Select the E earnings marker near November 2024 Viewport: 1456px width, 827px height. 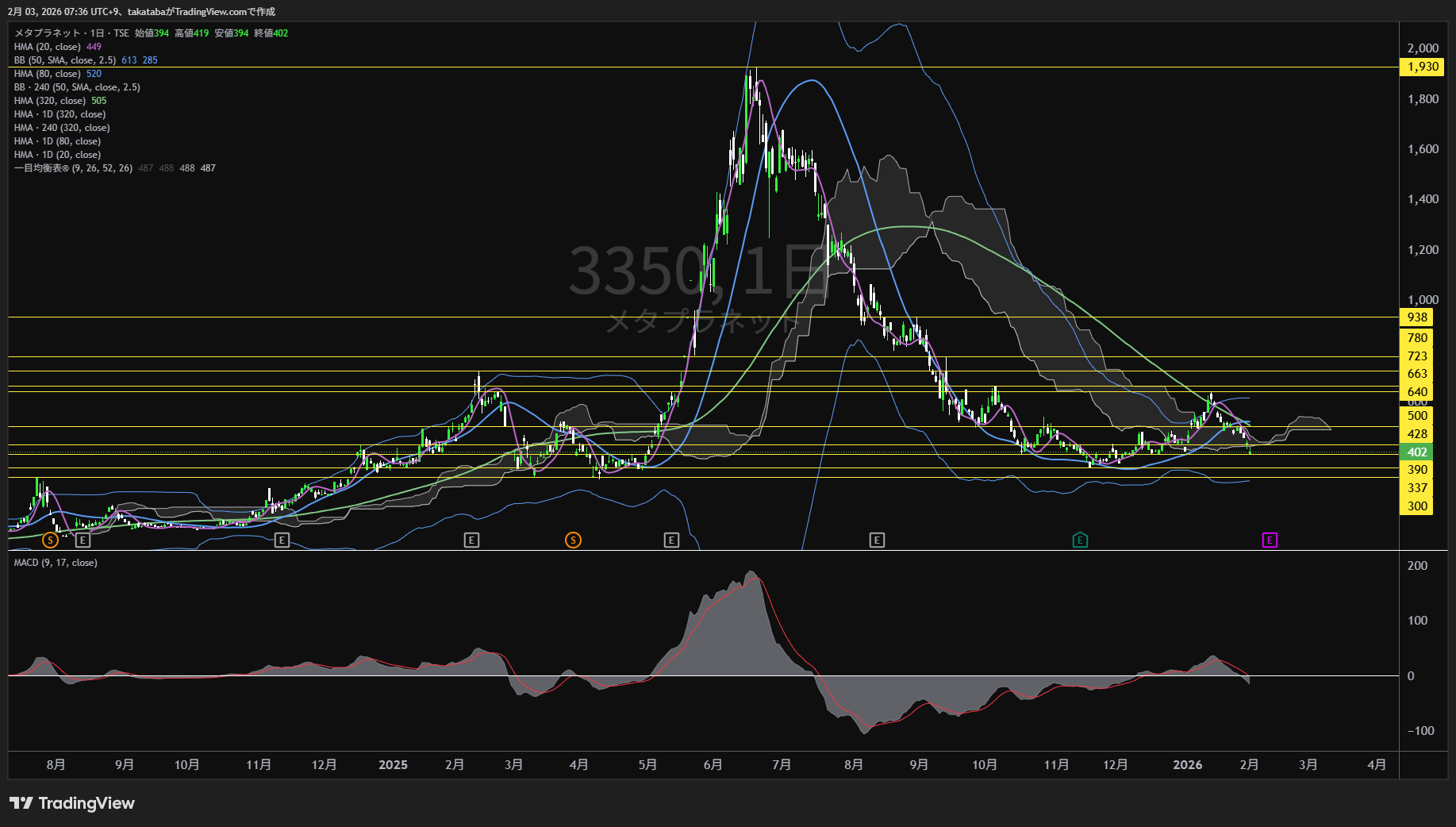click(282, 540)
